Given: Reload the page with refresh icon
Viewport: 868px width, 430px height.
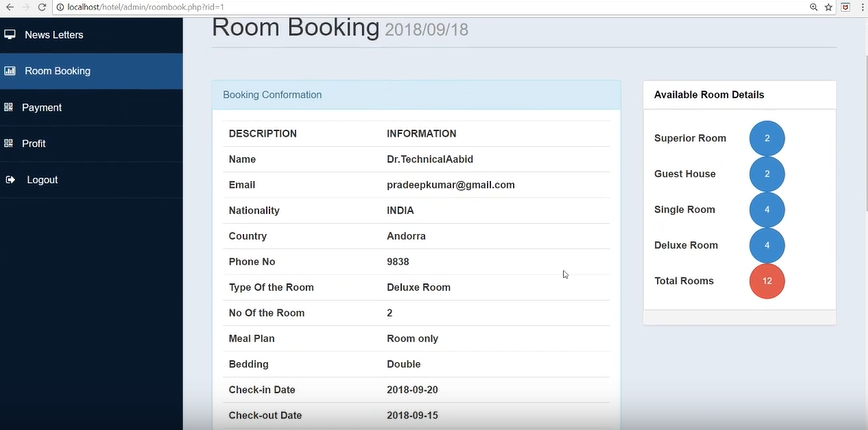Looking at the screenshot, I should click(42, 7).
